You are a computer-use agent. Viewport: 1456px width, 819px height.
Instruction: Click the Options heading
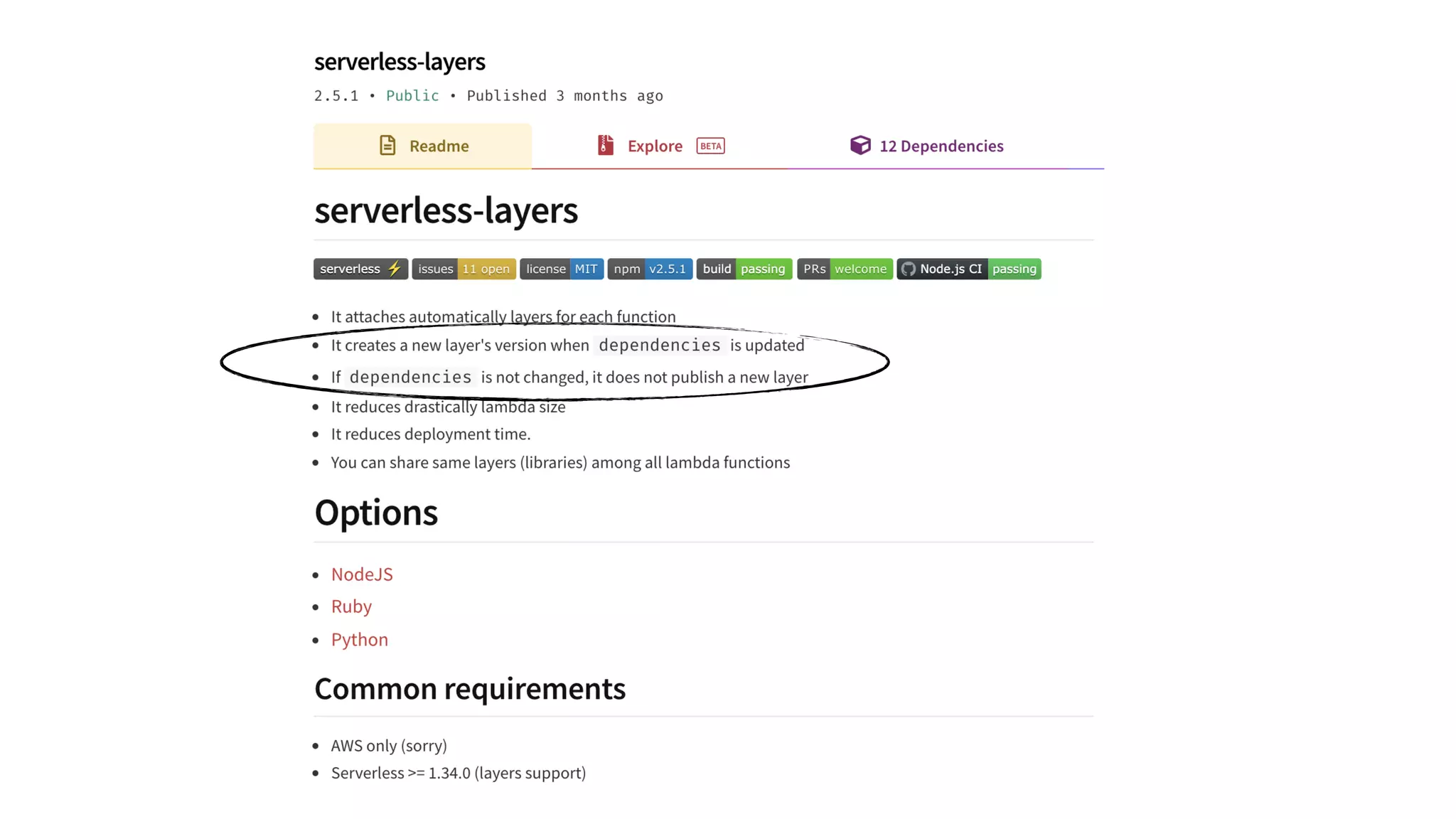(x=376, y=513)
